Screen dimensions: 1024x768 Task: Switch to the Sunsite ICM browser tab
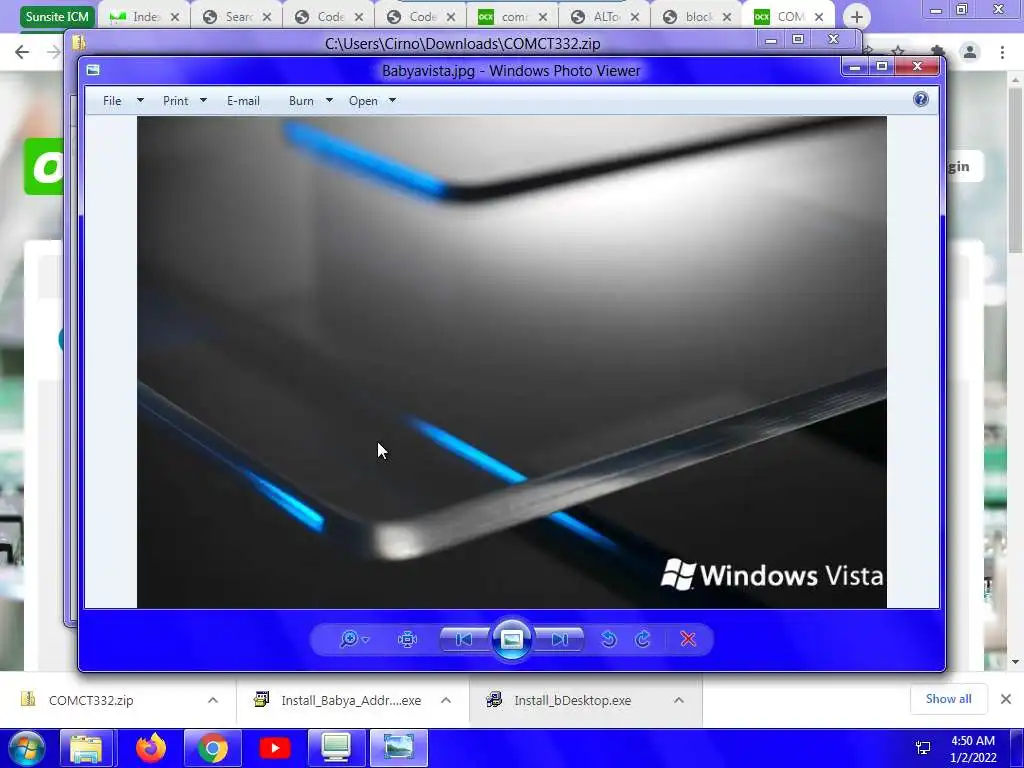(x=57, y=17)
